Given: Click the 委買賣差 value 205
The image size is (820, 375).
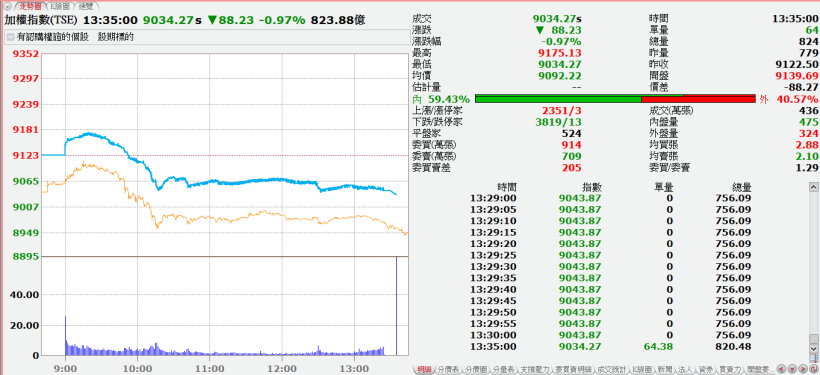Looking at the screenshot, I should pyautogui.click(x=573, y=167).
